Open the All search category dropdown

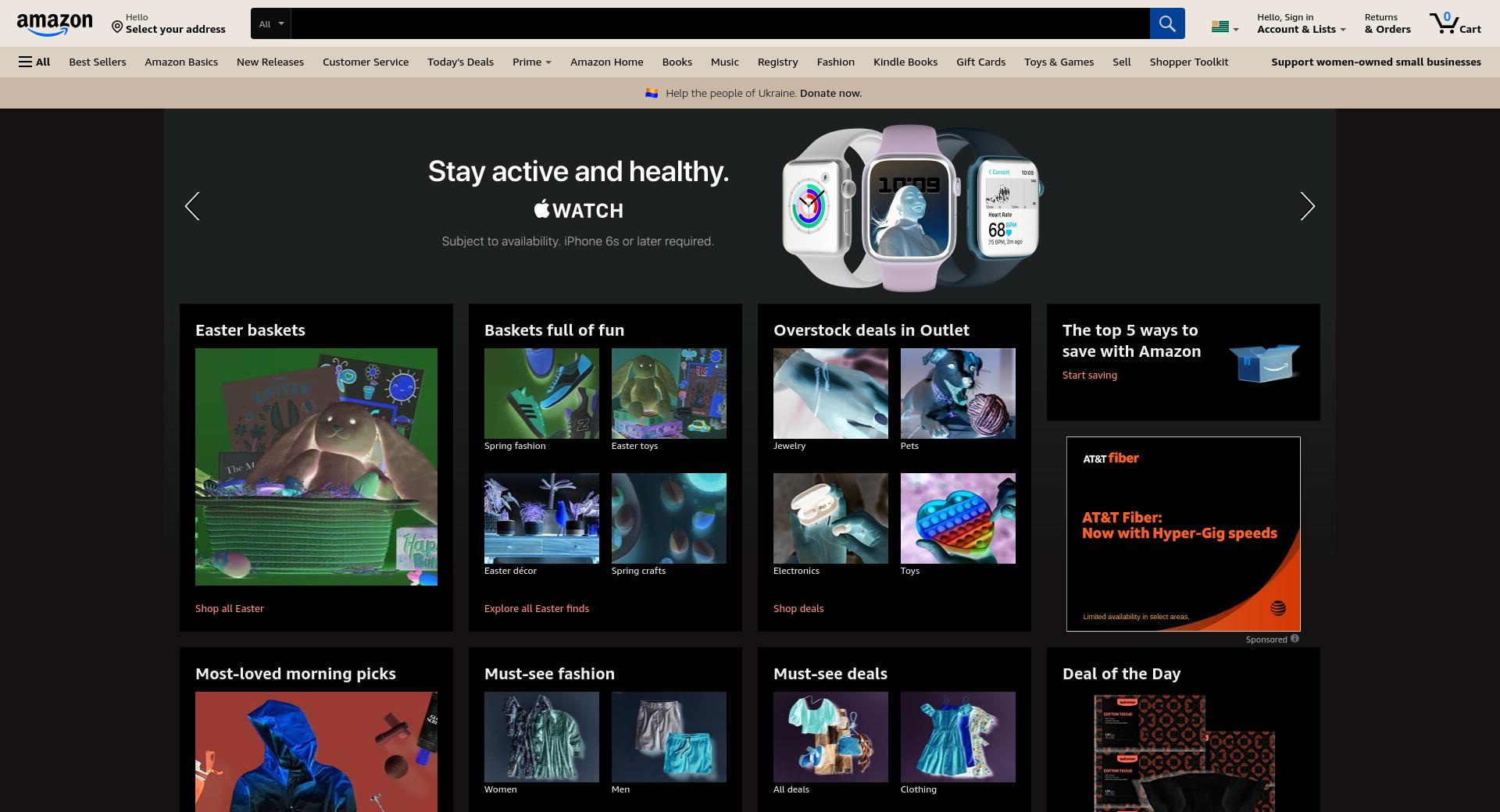tap(271, 23)
